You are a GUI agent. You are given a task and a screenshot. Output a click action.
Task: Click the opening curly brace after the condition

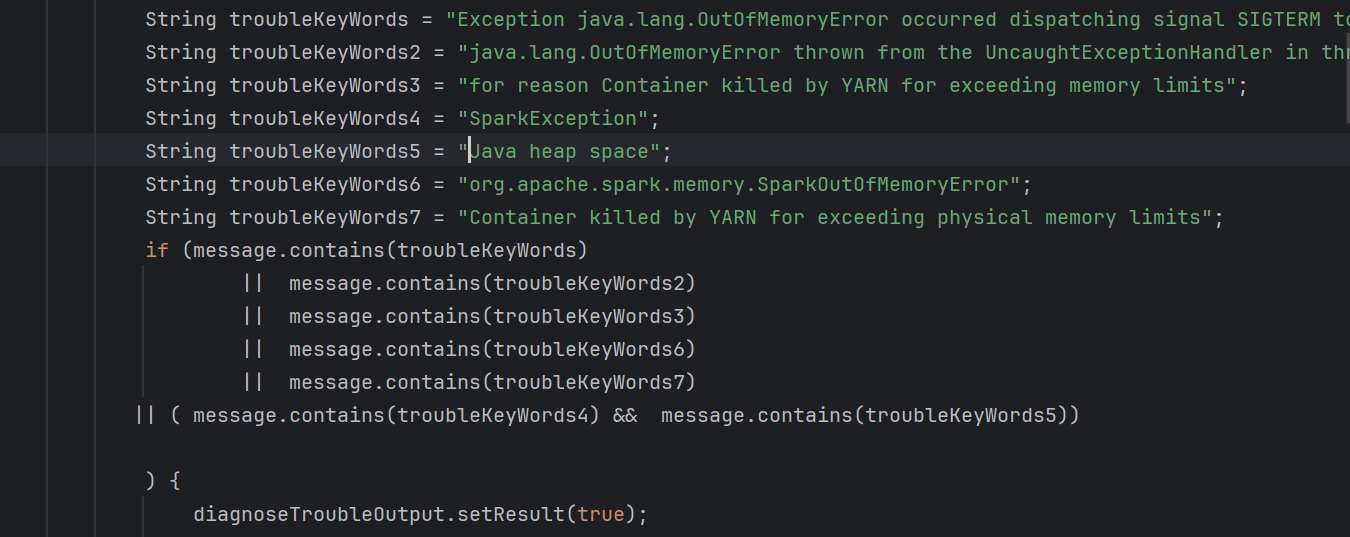coord(175,481)
